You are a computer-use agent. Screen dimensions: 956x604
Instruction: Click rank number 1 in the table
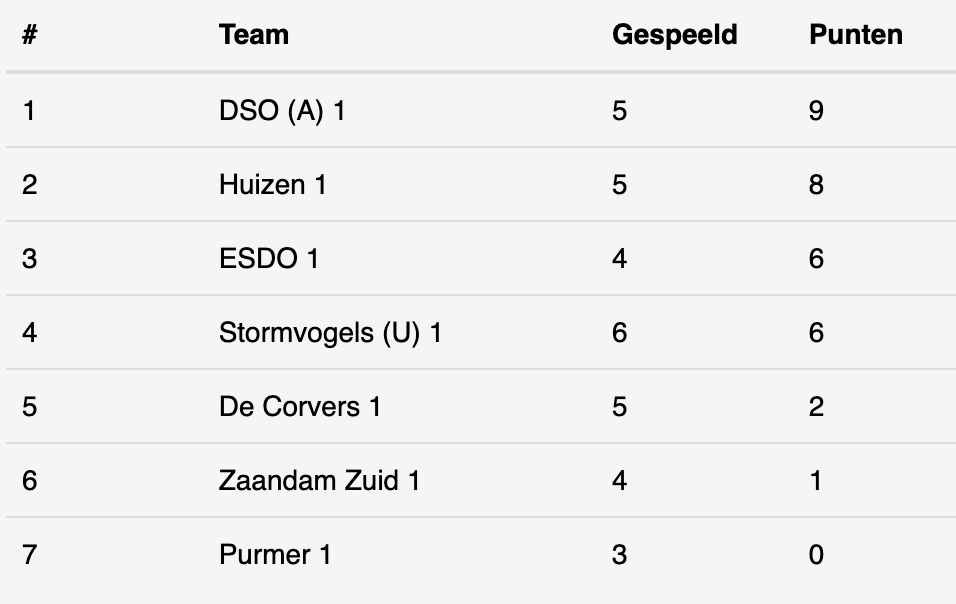coord(29,111)
